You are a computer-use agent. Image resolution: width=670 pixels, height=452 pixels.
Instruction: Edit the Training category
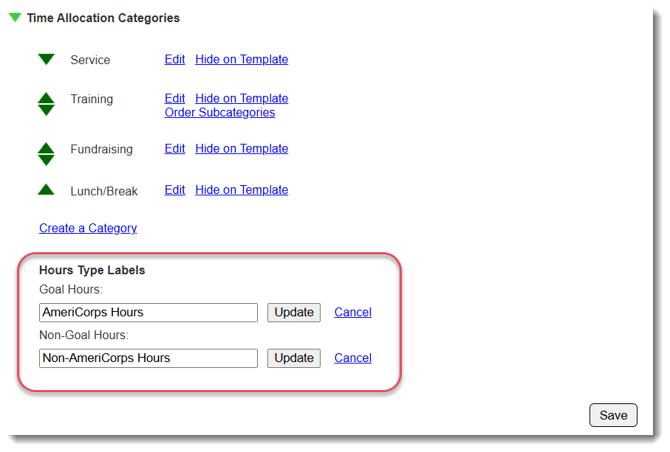(x=175, y=99)
